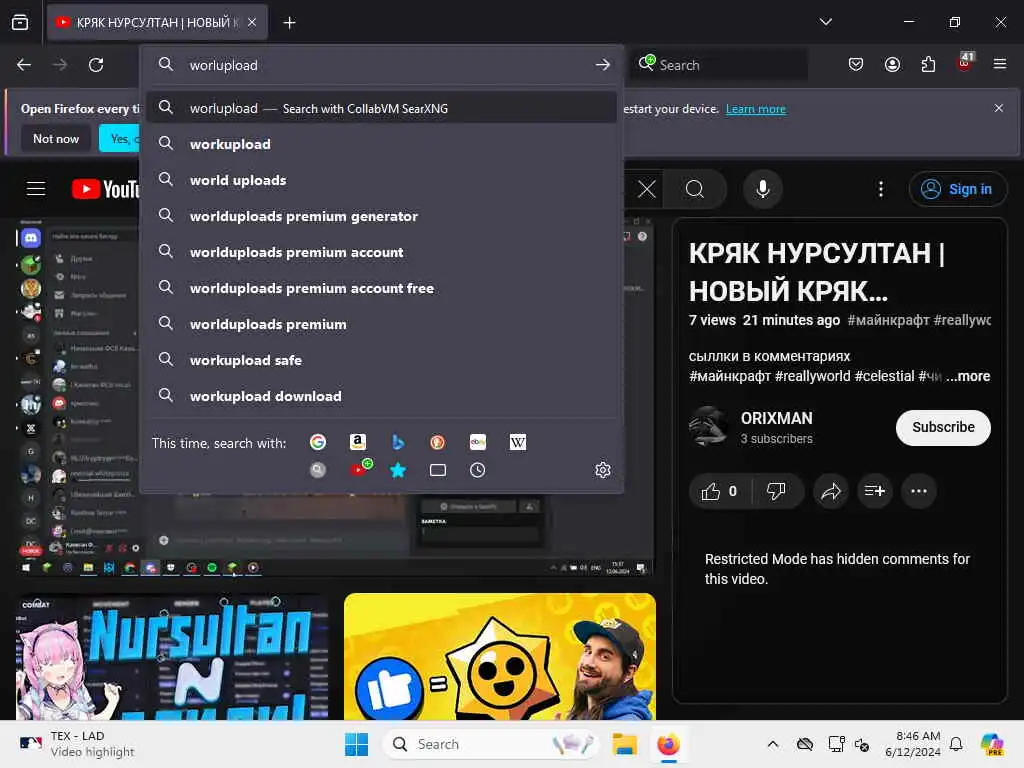Open more actions under the video

coord(919,491)
